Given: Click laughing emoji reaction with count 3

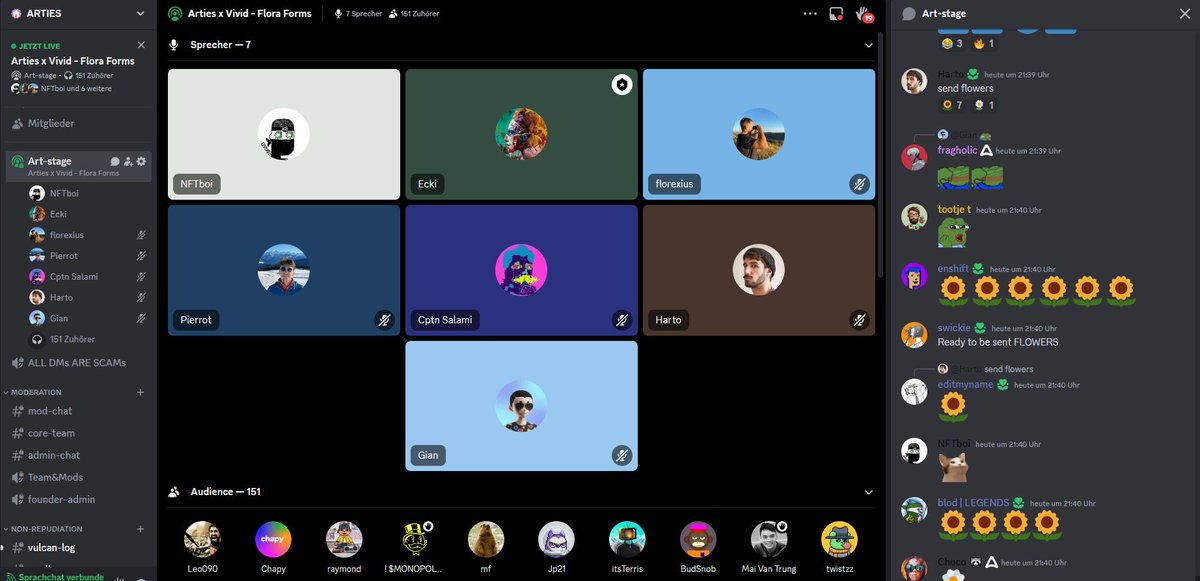Looking at the screenshot, I should coord(952,44).
